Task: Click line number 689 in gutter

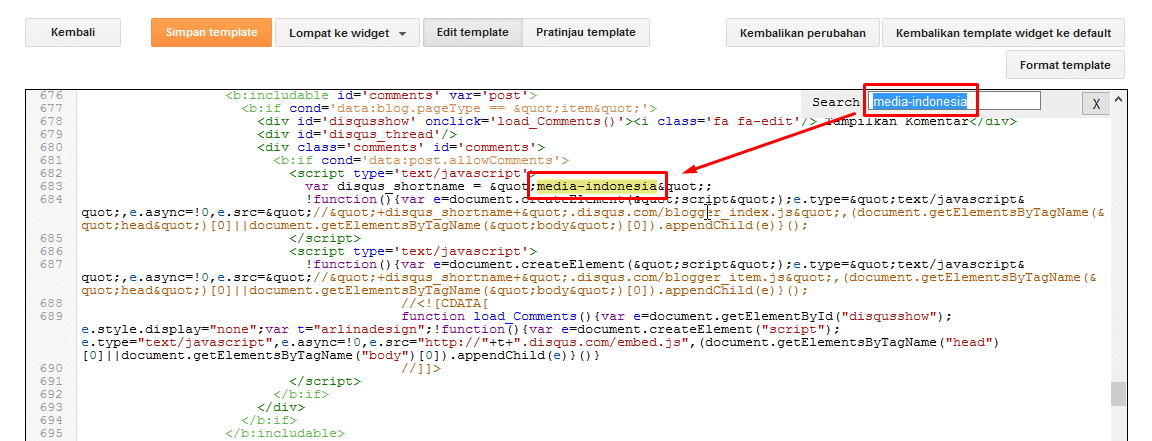Action: [51, 316]
